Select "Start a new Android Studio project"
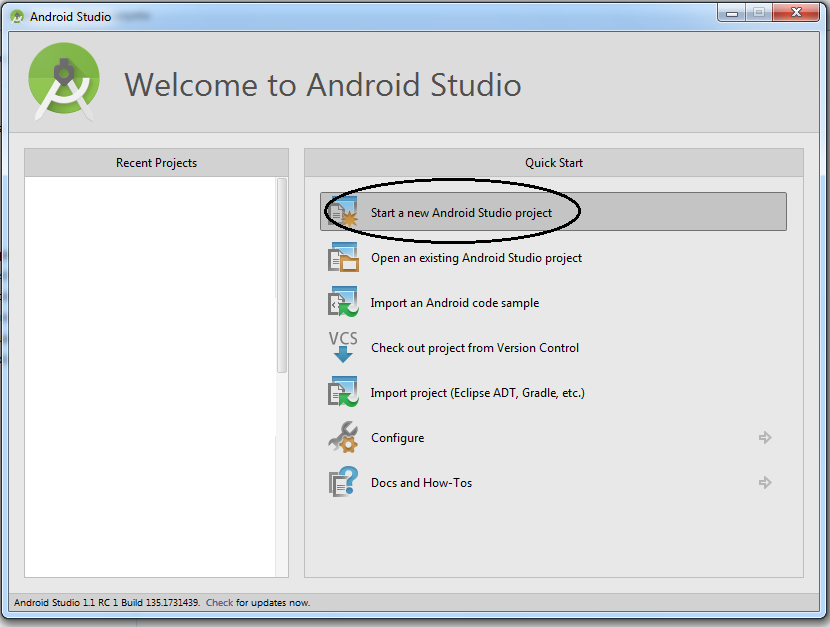Image resolution: width=830 pixels, height=627 pixels. 461,213
